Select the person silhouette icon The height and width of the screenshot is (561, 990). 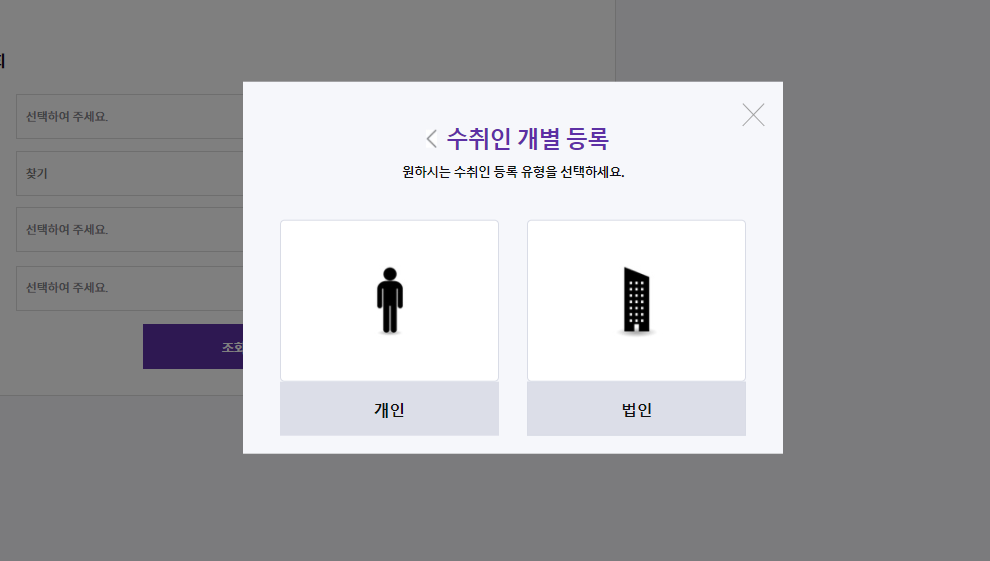(x=390, y=300)
